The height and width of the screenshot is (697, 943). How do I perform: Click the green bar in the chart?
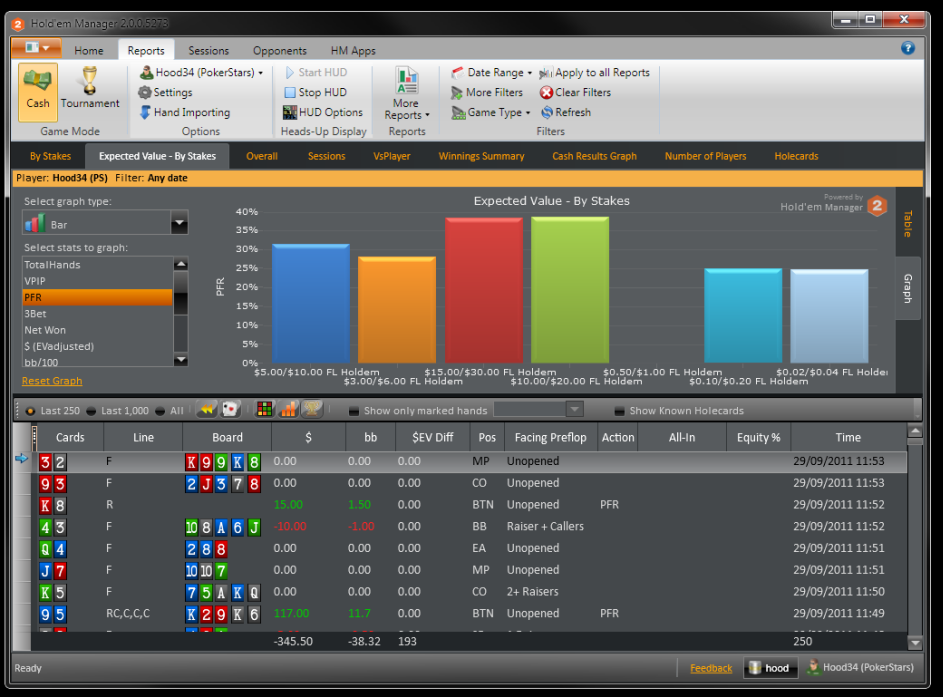570,290
